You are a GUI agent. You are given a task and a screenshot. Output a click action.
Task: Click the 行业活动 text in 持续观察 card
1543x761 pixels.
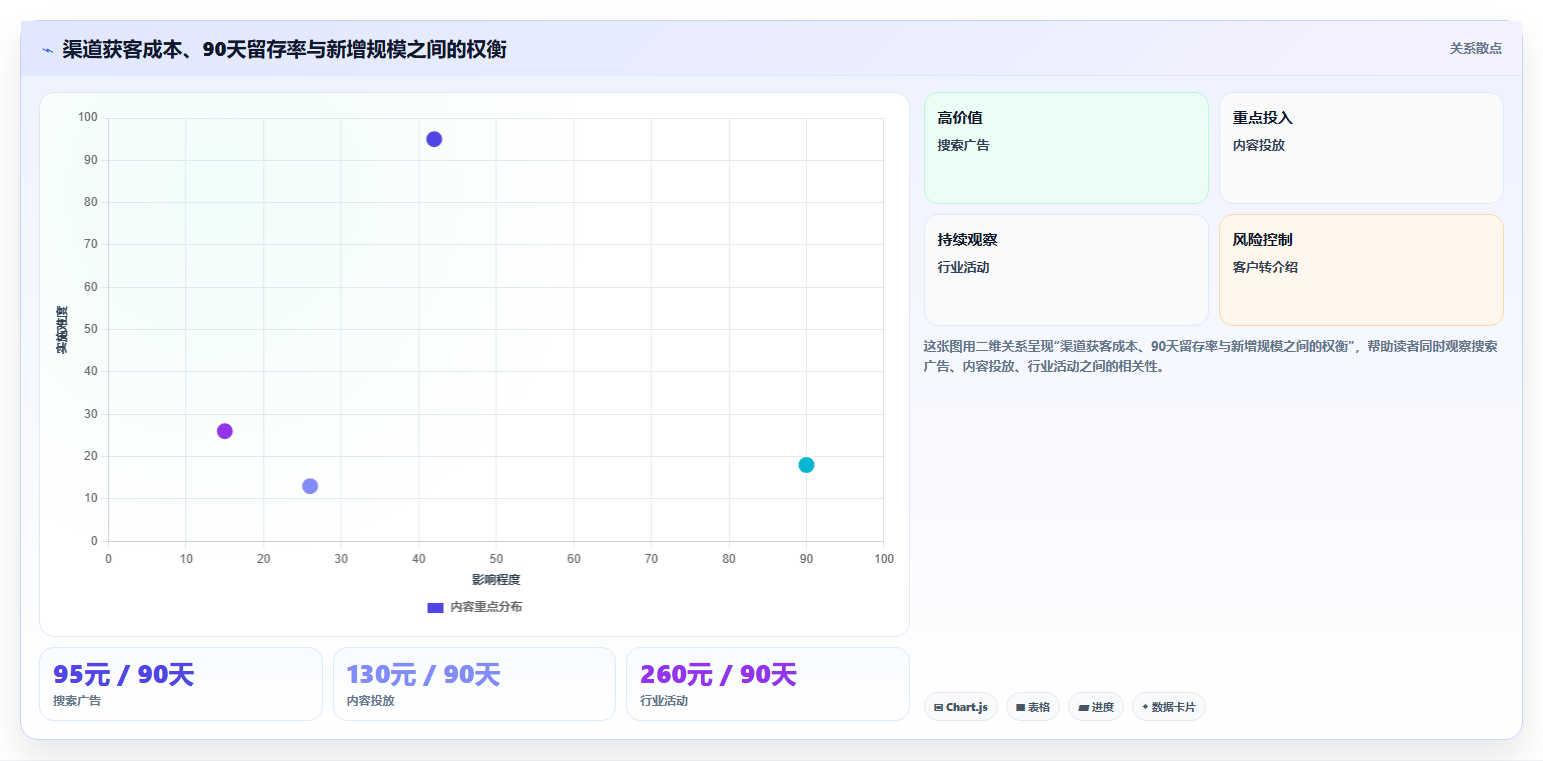964,267
